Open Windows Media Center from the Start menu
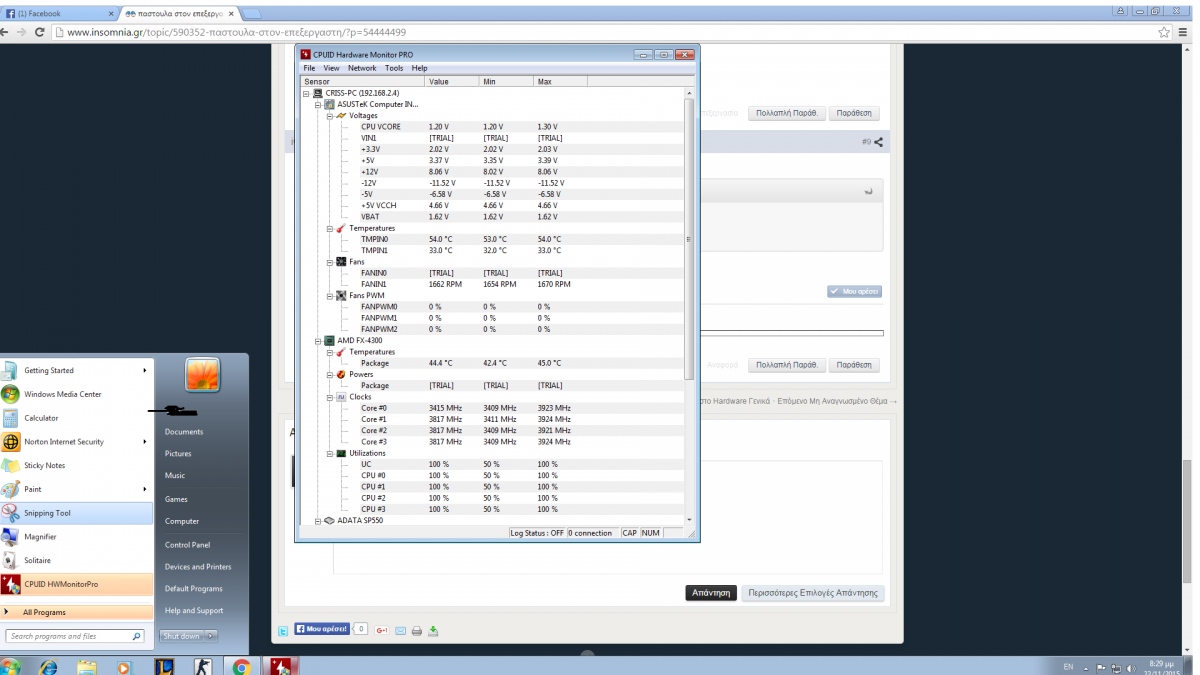Viewport: 1200px width, 675px height. click(76, 394)
